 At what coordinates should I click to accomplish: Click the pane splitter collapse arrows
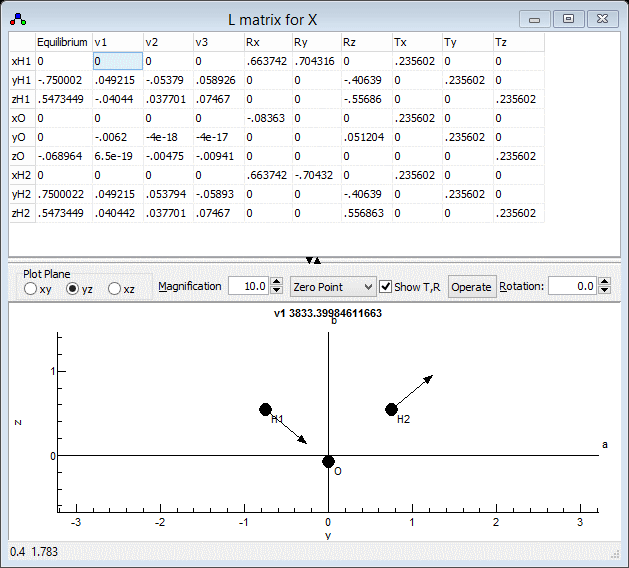pos(313,260)
